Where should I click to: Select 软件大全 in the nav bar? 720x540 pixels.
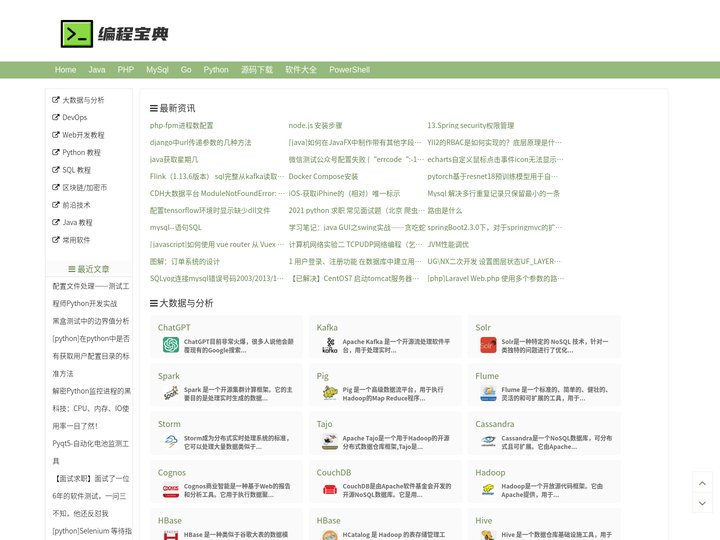[301, 70]
